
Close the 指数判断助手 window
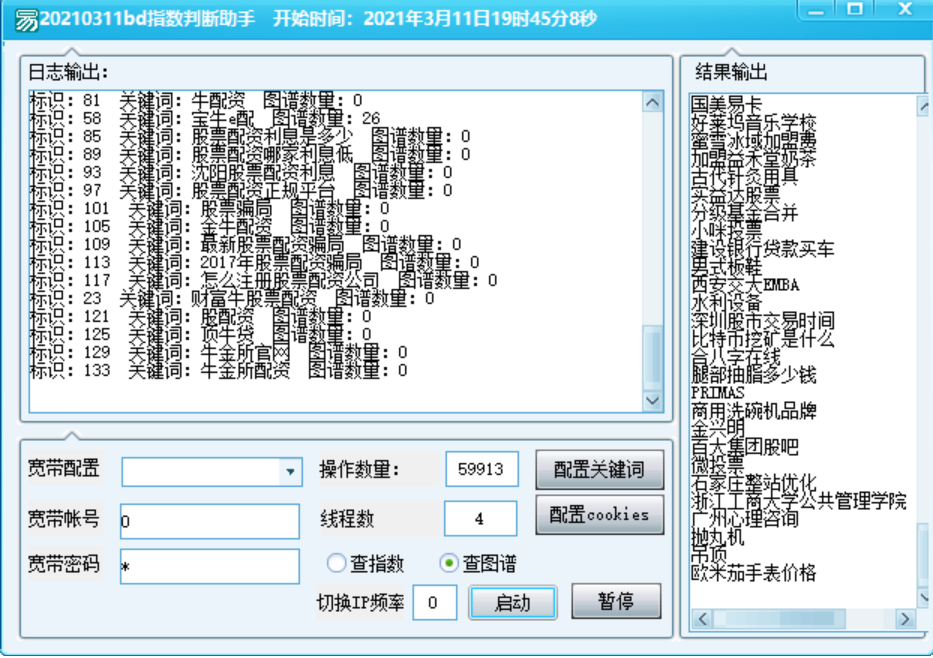tap(904, 10)
